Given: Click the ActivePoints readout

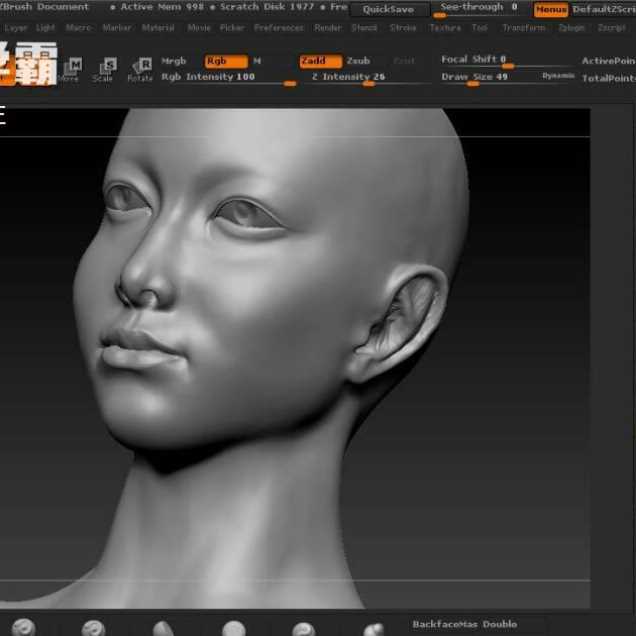Looking at the screenshot, I should click(609, 61).
